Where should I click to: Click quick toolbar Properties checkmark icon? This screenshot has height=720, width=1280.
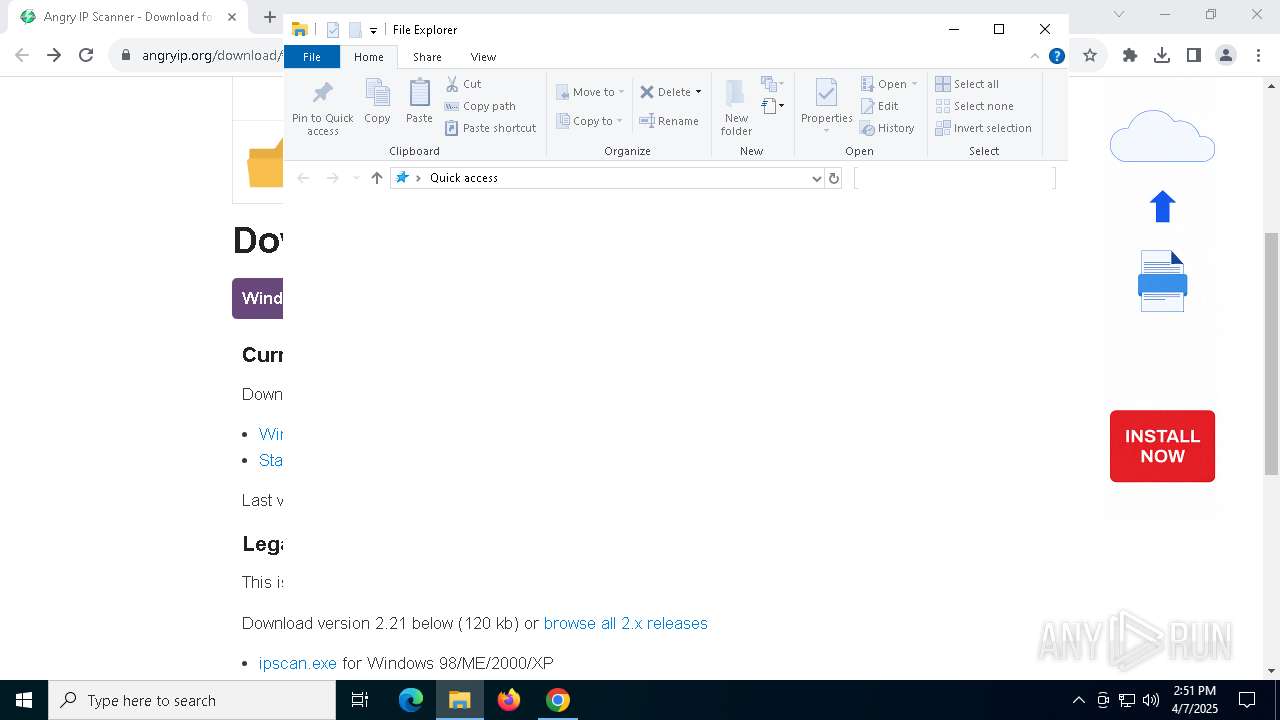(x=333, y=30)
